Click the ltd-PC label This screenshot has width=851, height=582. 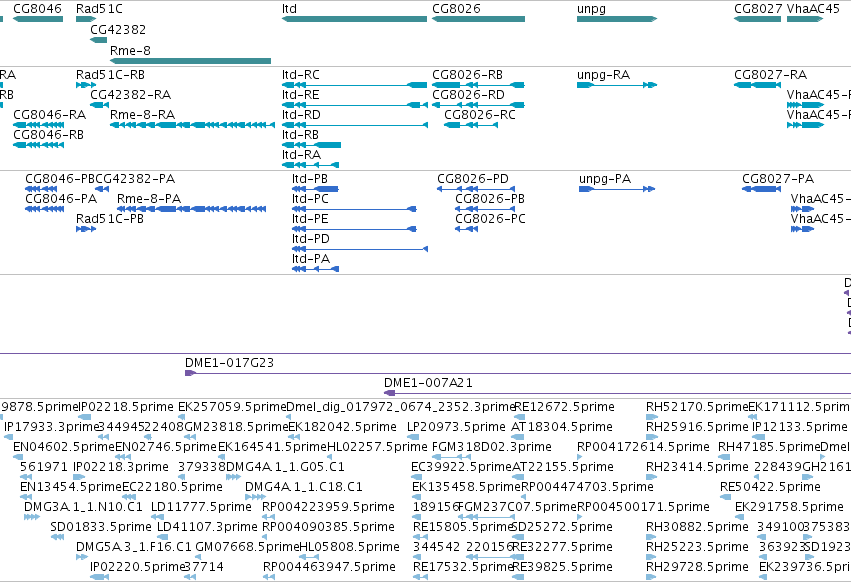(310, 199)
